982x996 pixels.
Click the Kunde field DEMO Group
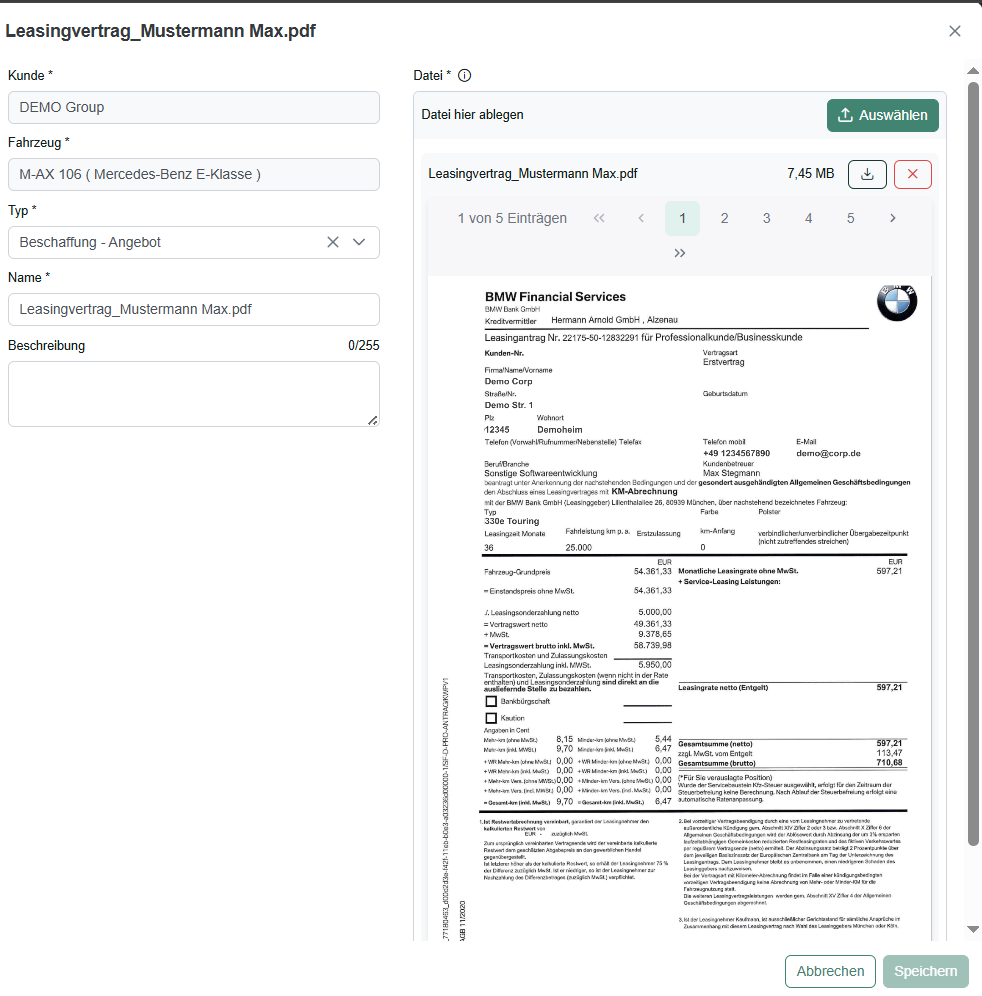194,107
